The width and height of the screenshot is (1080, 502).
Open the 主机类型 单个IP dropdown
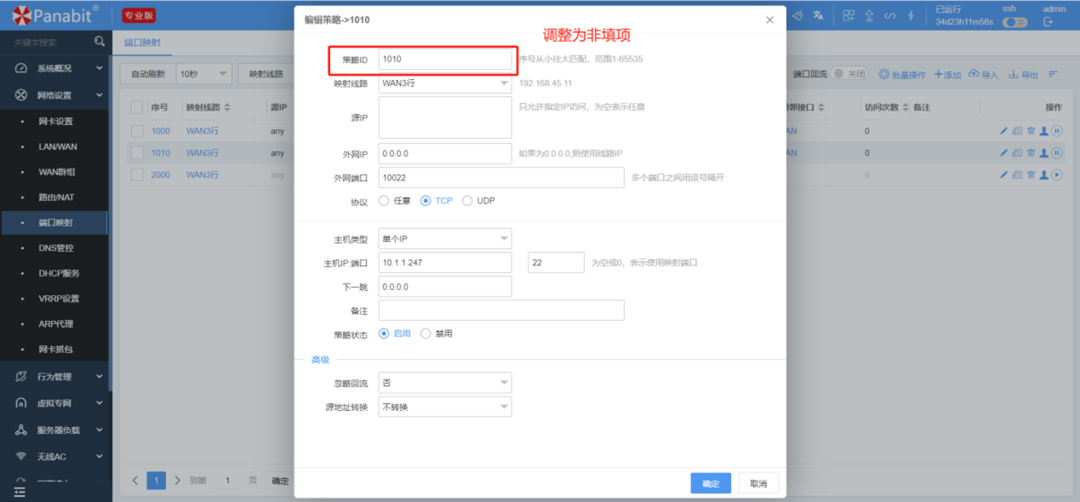[445, 239]
